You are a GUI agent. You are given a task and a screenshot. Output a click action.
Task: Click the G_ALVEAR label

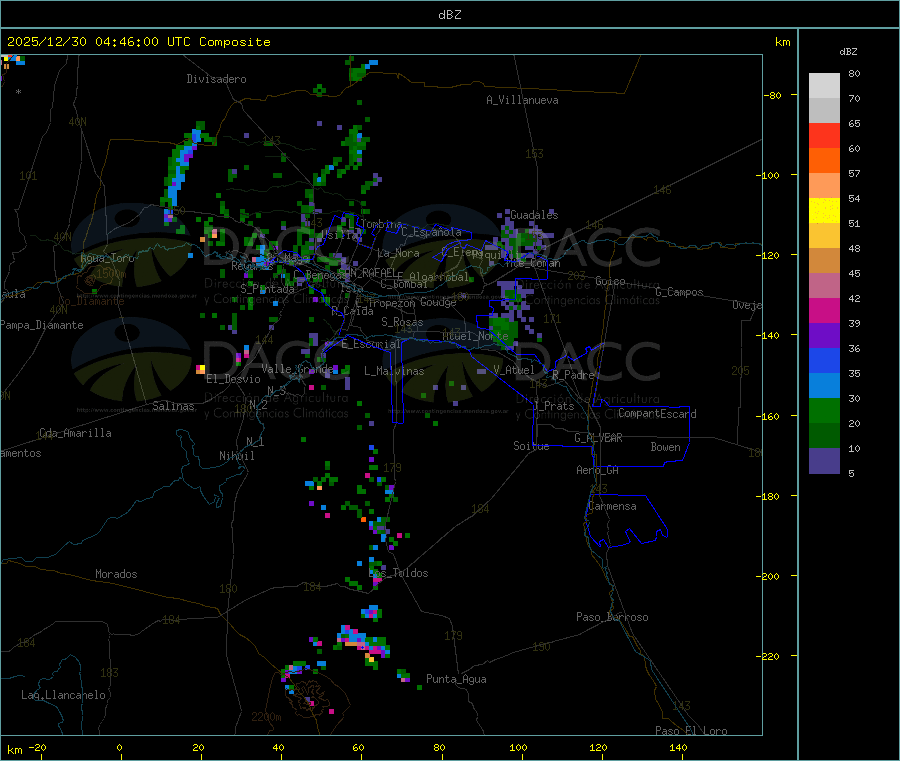598,438
